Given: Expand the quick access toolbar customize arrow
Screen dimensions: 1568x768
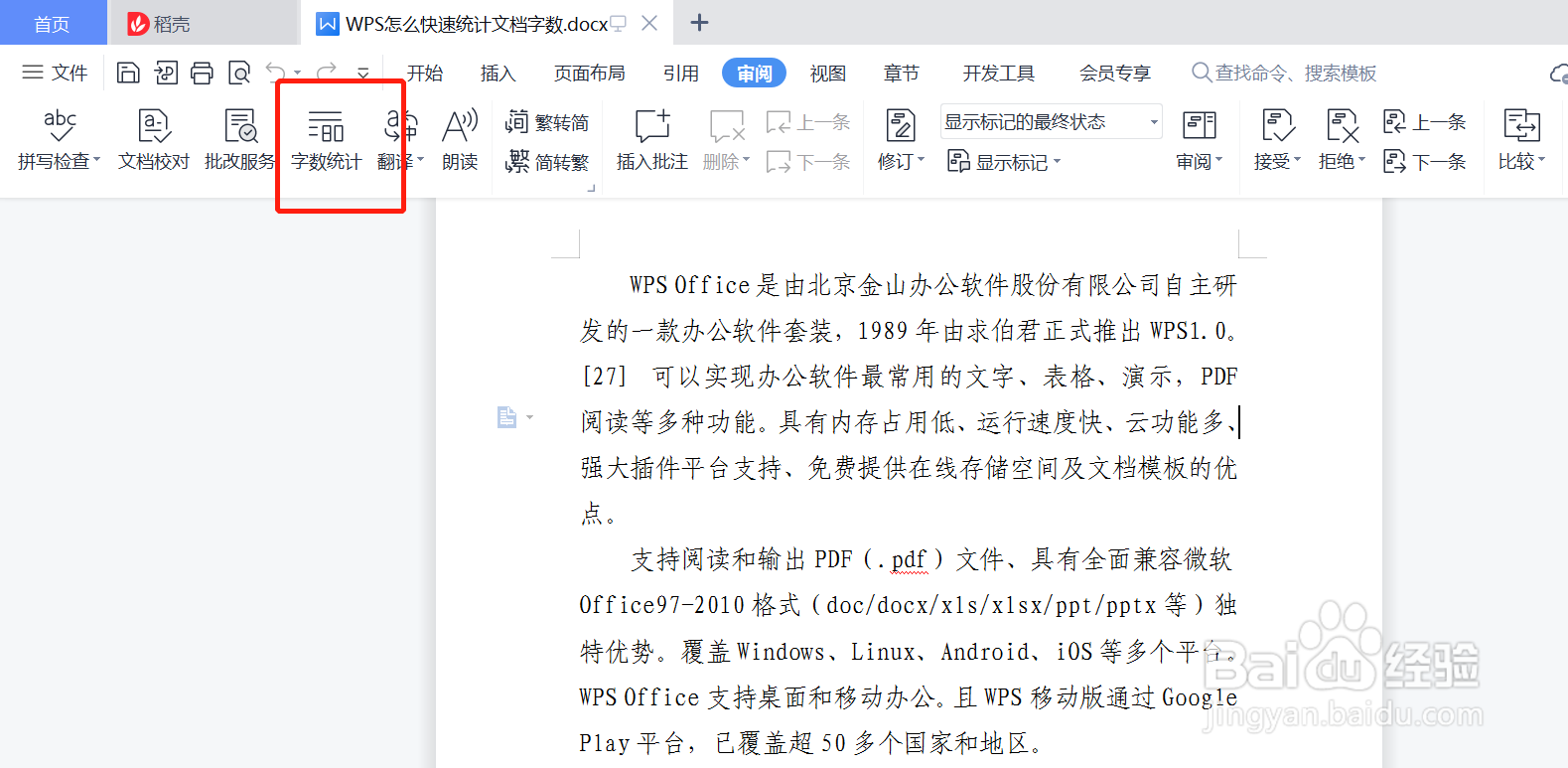Looking at the screenshot, I should 363,74.
